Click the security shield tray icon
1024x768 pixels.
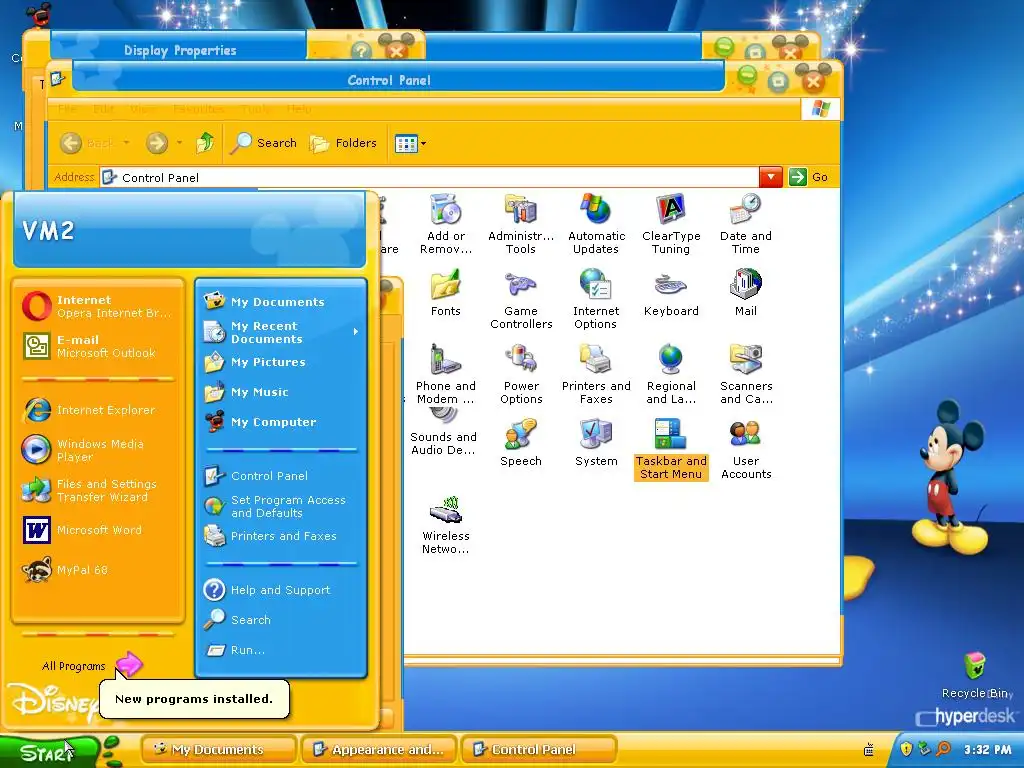[x=906, y=749]
